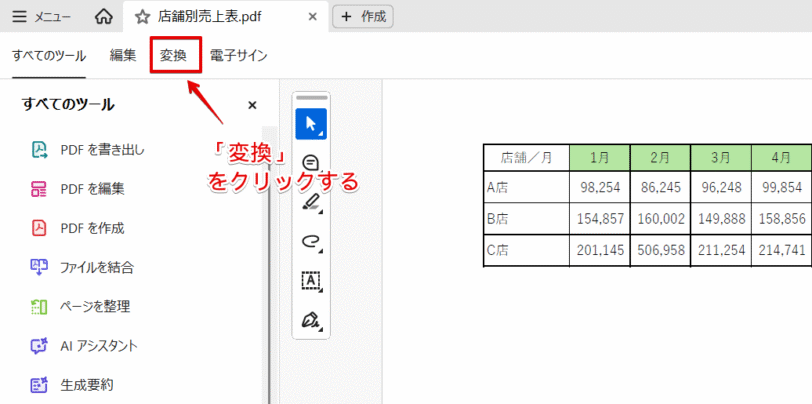Click the PDF を作成 icon
This screenshot has height=404, width=812.
(x=39, y=228)
